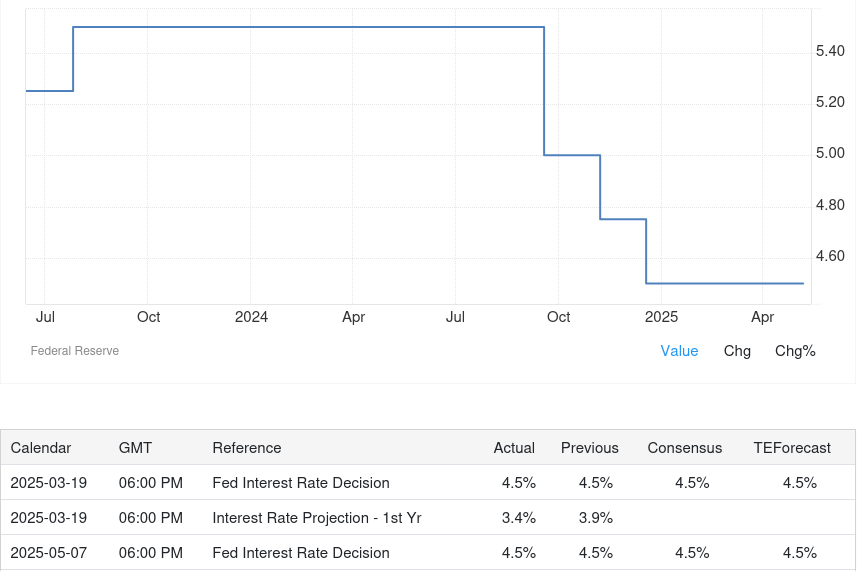Click the Previous column header

coord(589,448)
